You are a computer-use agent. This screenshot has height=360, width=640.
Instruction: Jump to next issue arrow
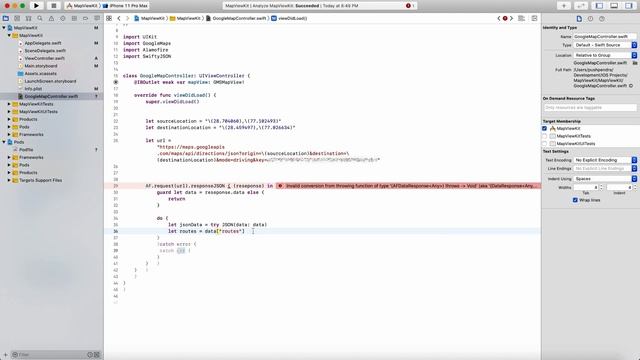tap(511, 18)
